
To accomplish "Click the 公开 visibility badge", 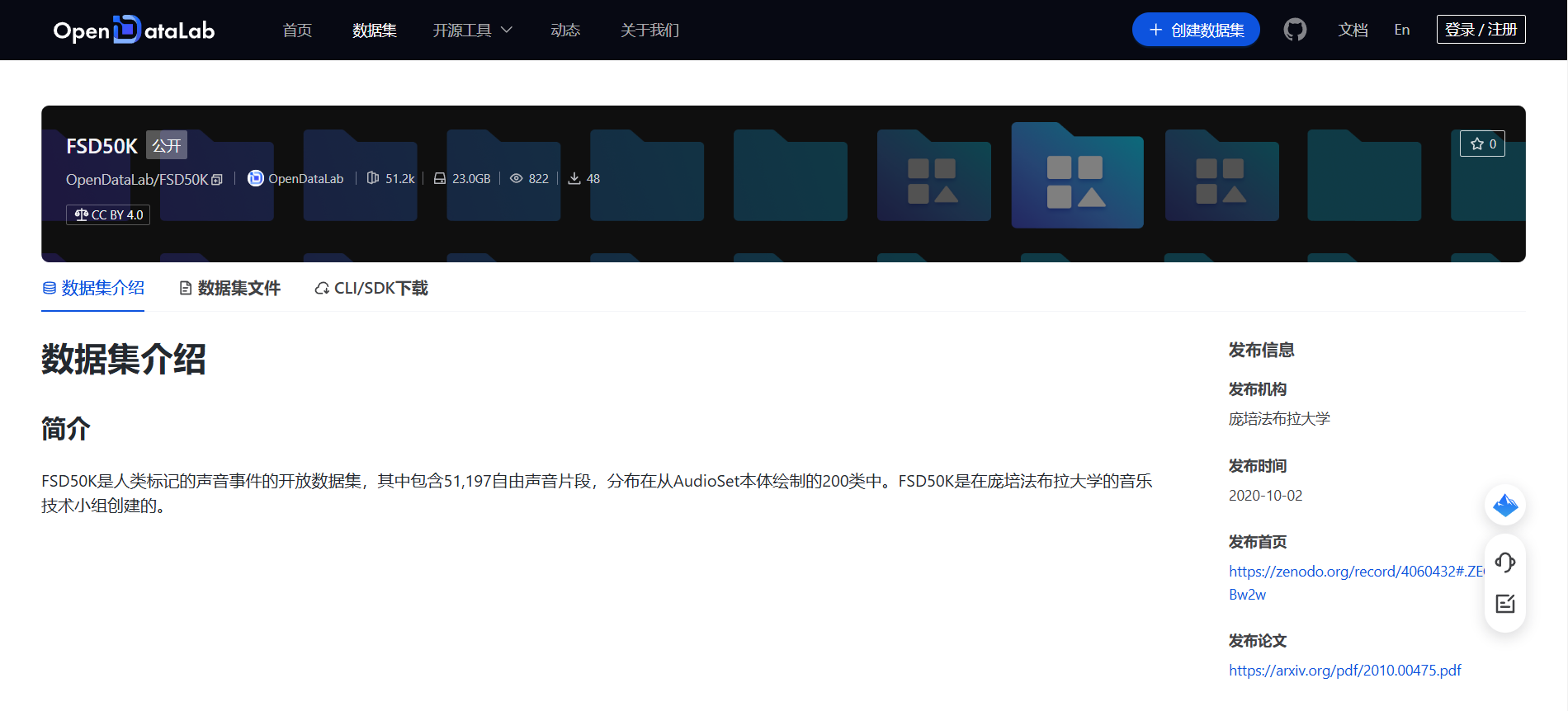I will 167,145.
